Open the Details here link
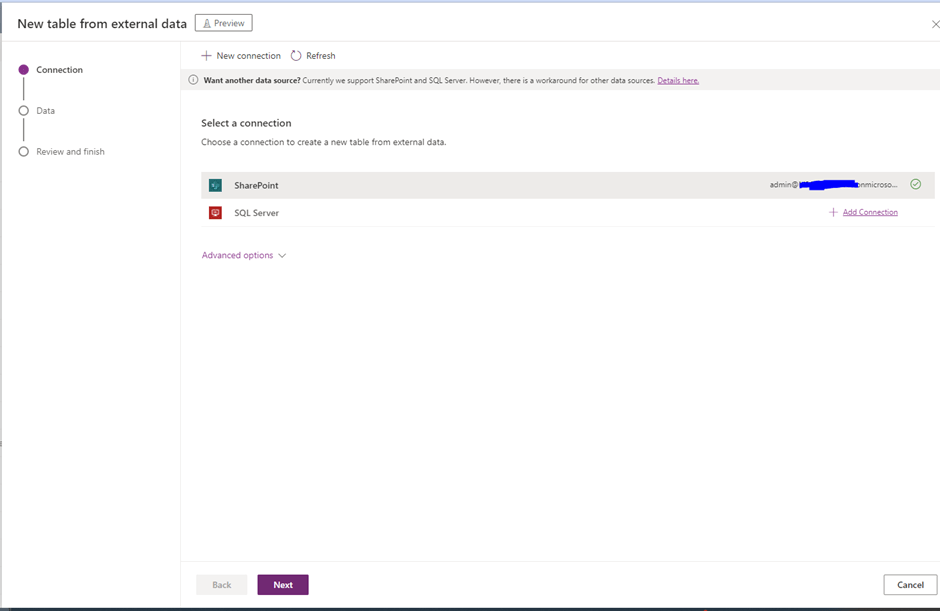Image resolution: width=940 pixels, height=611 pixels. (678, 81)
